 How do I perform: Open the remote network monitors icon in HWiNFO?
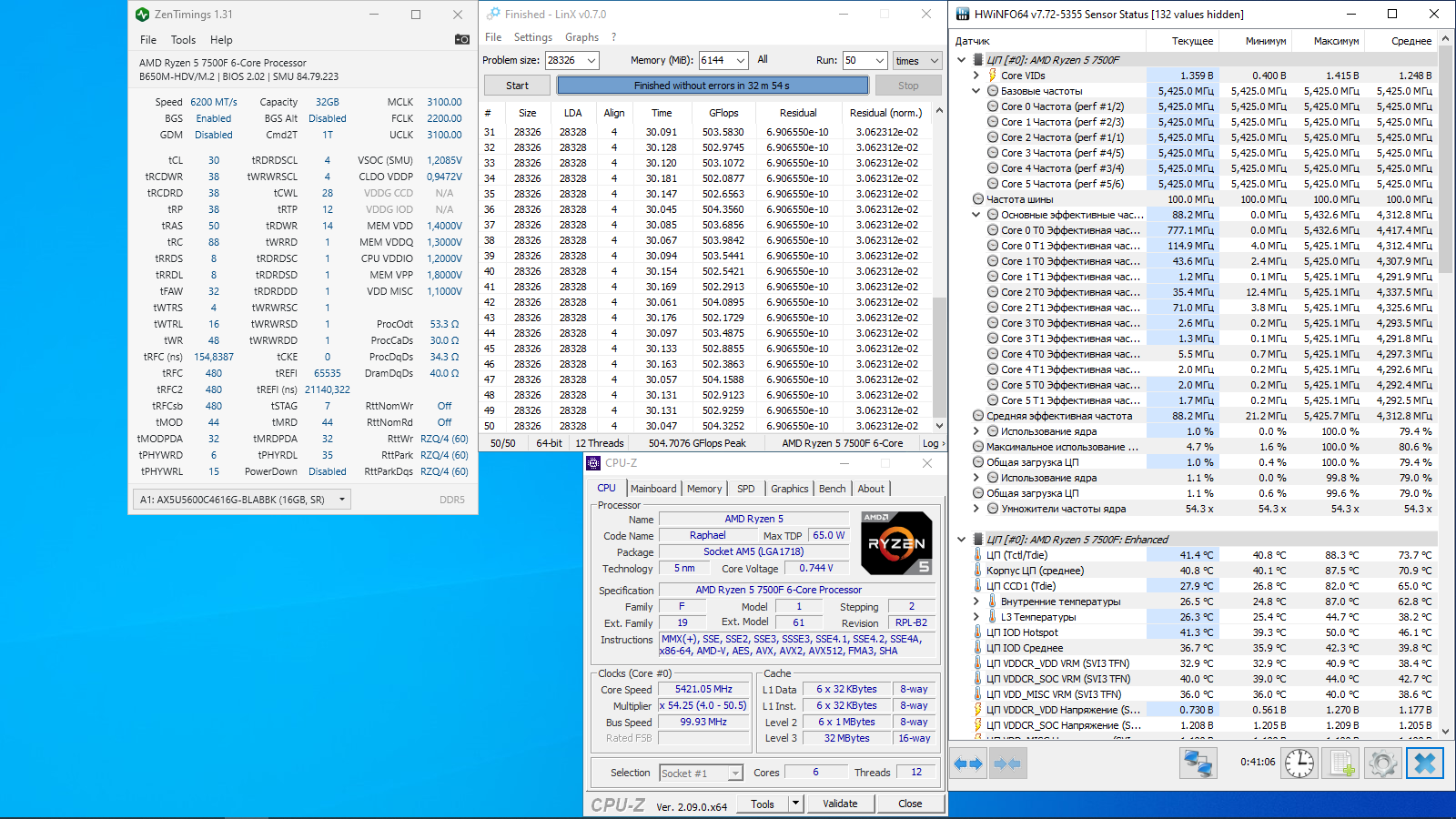tap(1198, 763)
